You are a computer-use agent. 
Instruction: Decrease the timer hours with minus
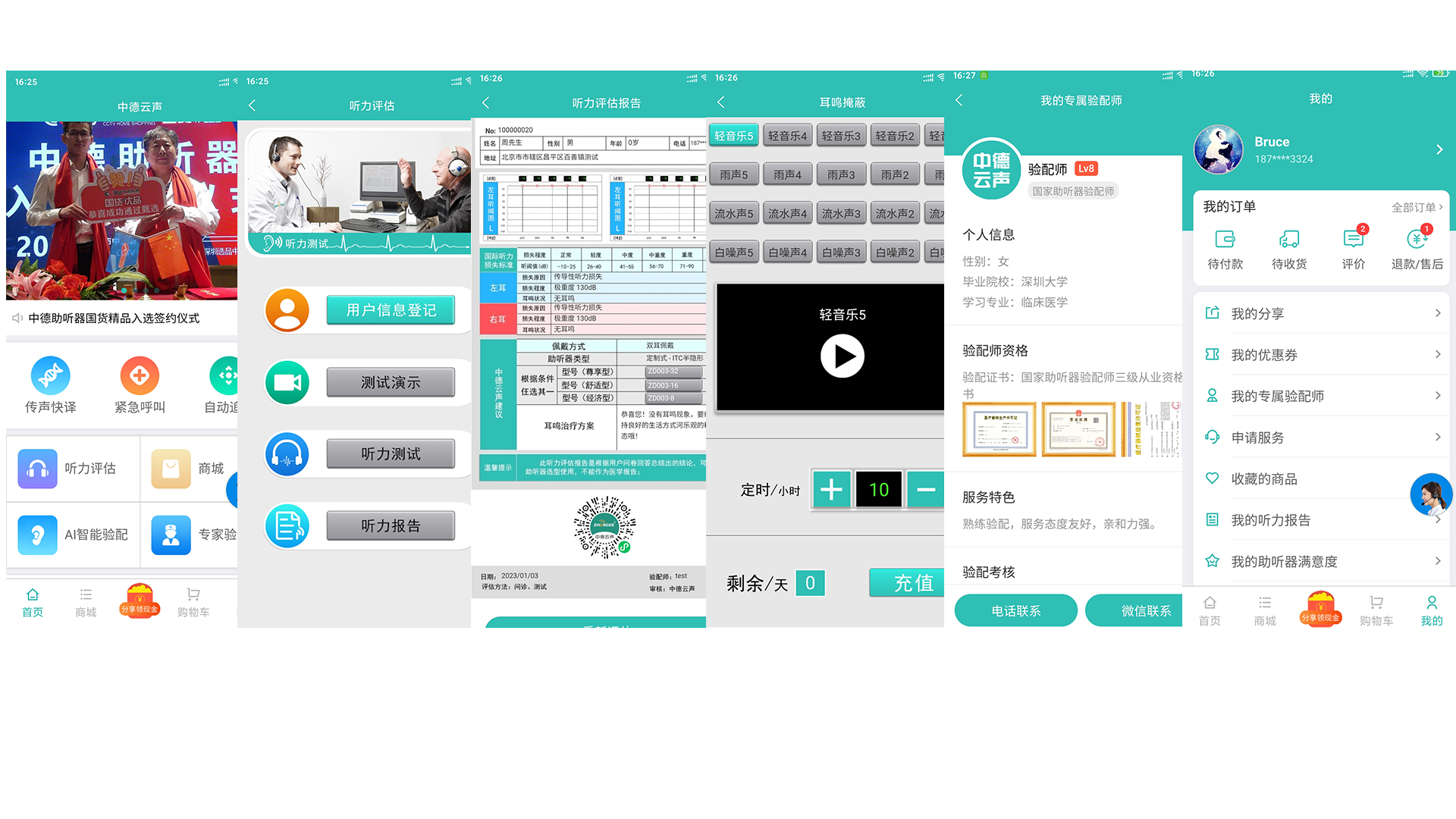click(926, 489)
